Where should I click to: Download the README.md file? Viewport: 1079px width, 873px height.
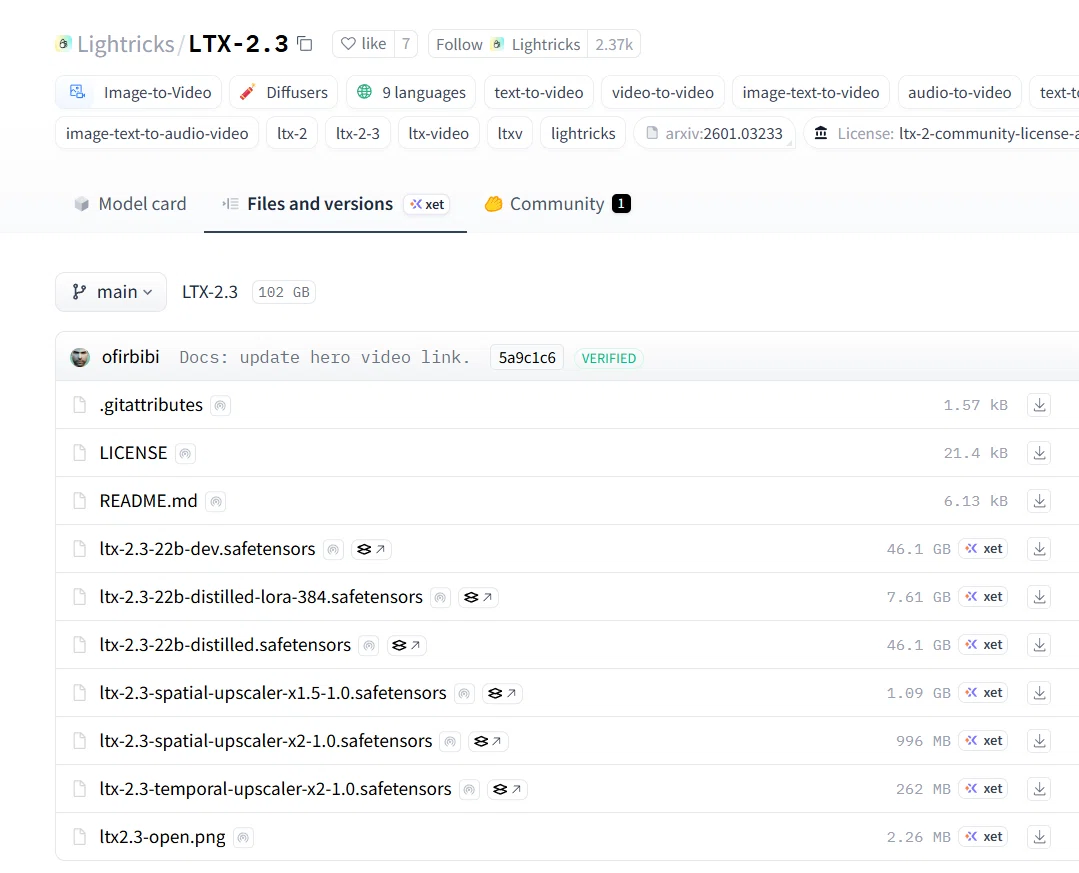1039,501
